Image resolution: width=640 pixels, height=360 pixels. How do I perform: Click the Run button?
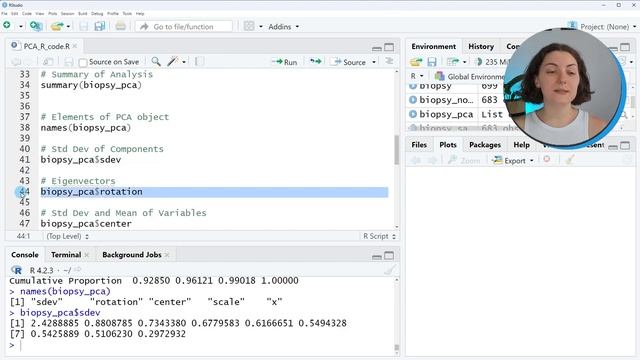coord(285,62)
